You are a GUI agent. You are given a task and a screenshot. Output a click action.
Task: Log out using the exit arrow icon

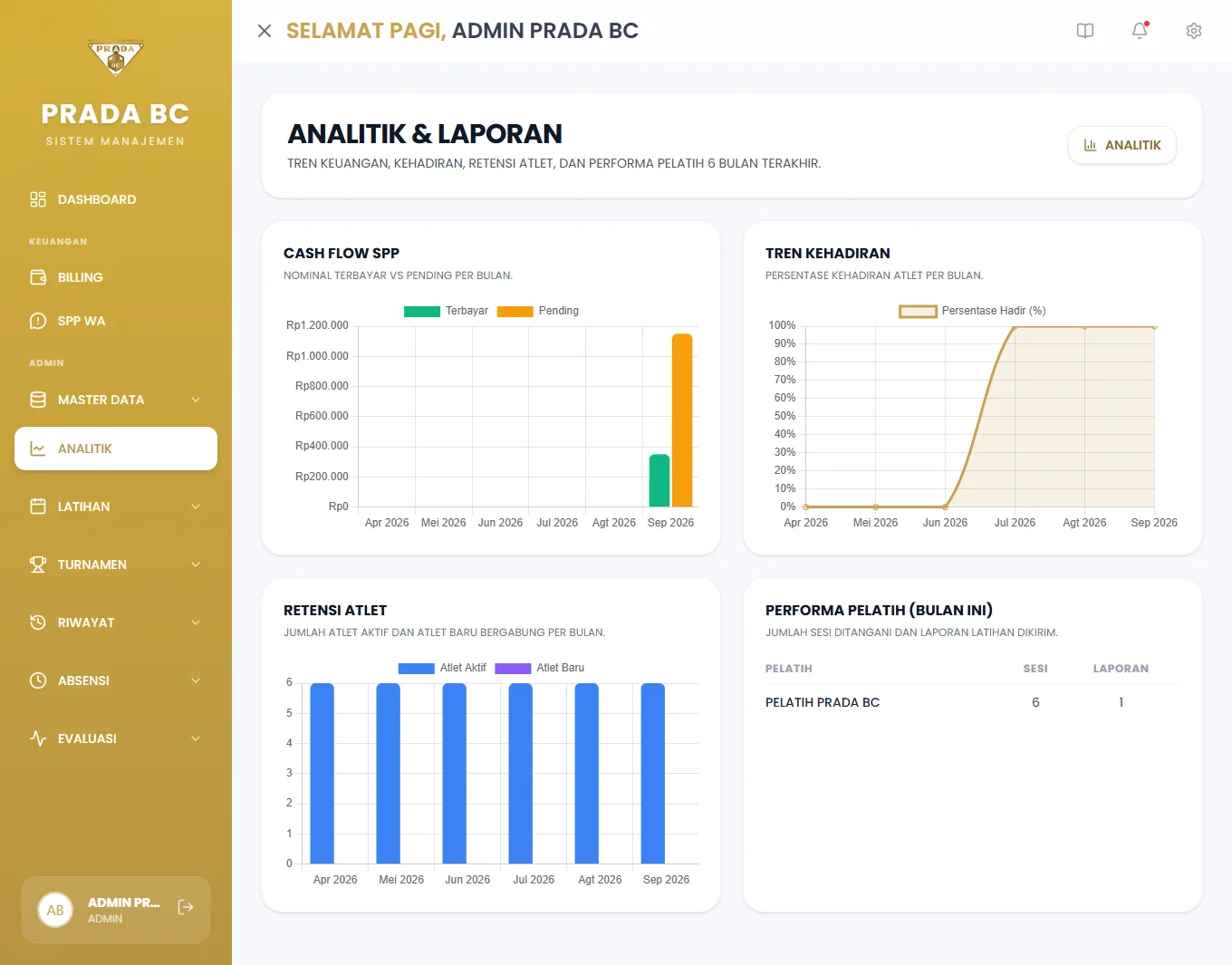pyautogui.click(x=186, y=907)
